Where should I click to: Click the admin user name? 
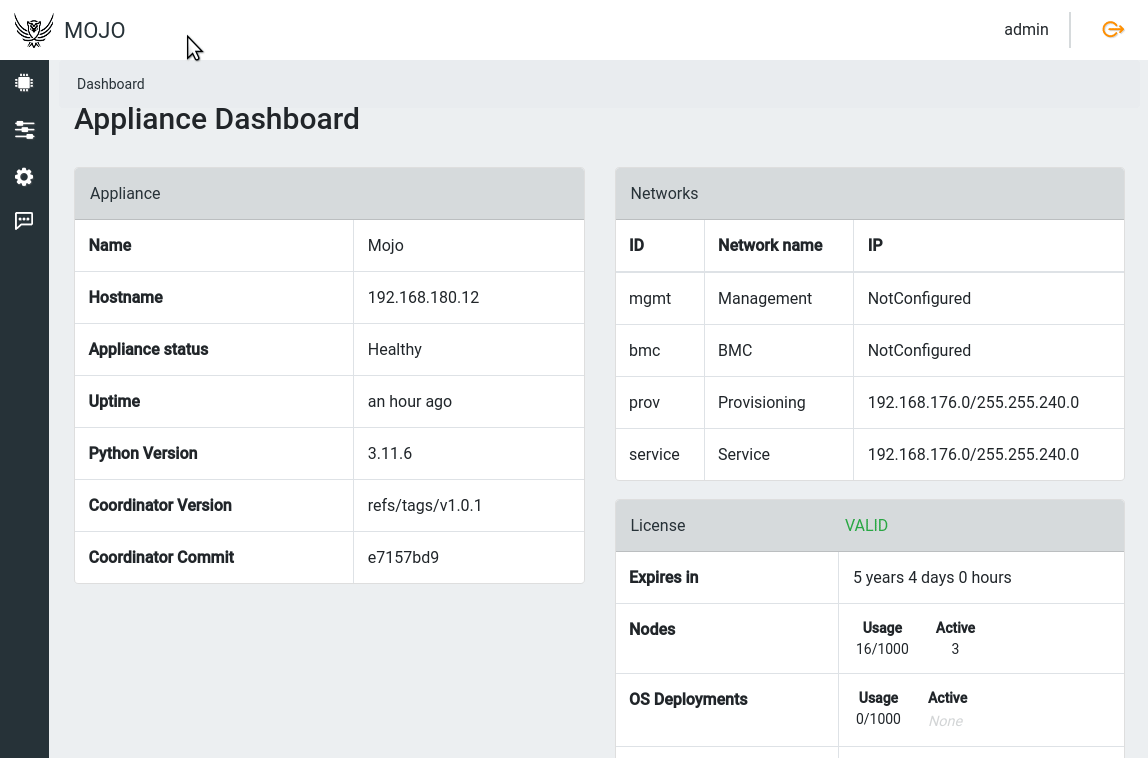pyautogui.click(x=1026, y=30)
